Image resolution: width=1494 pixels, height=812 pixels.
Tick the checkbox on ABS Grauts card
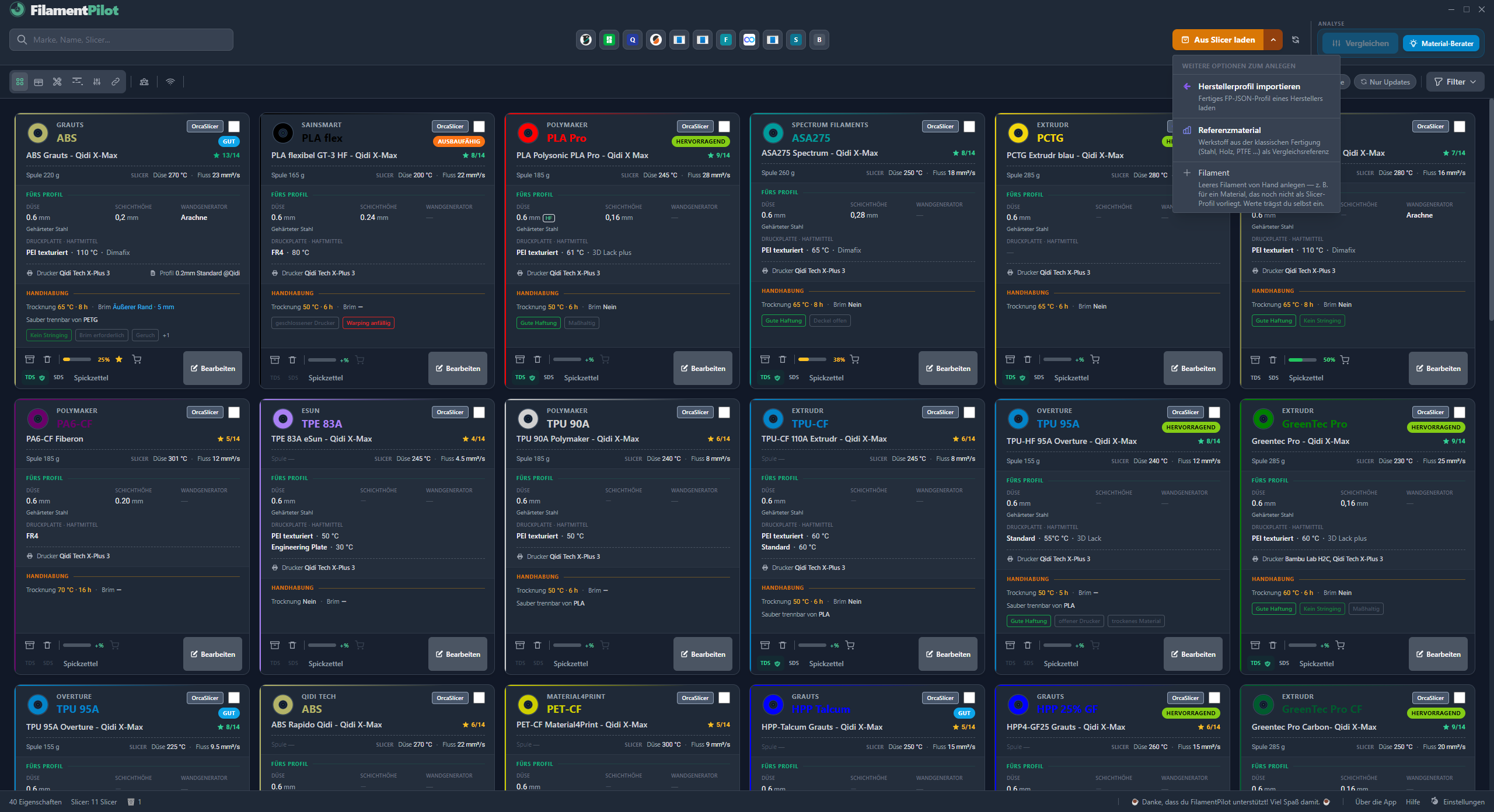tap(234, 127)
